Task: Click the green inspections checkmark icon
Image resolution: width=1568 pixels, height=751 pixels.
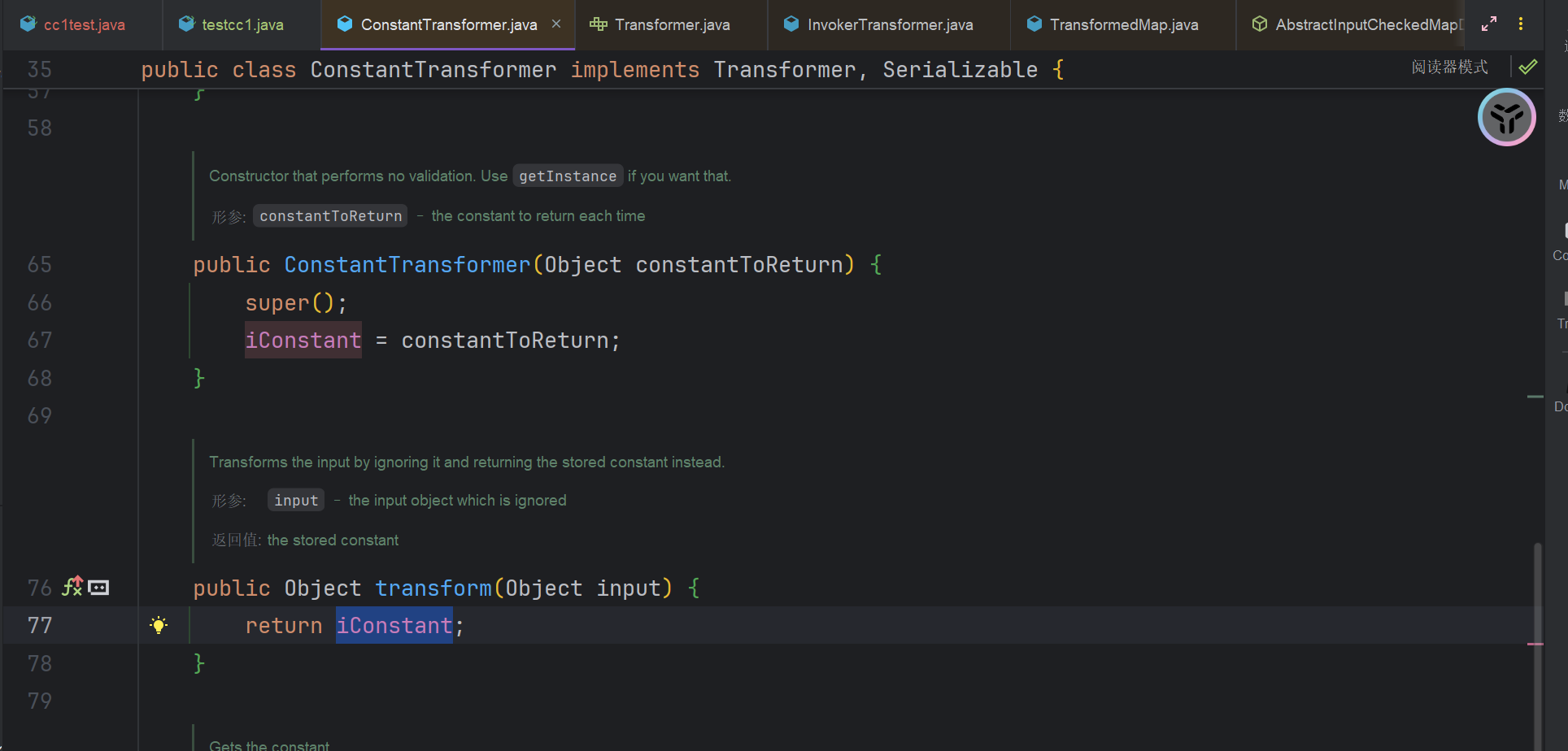Action: (x=1528, y=67)
